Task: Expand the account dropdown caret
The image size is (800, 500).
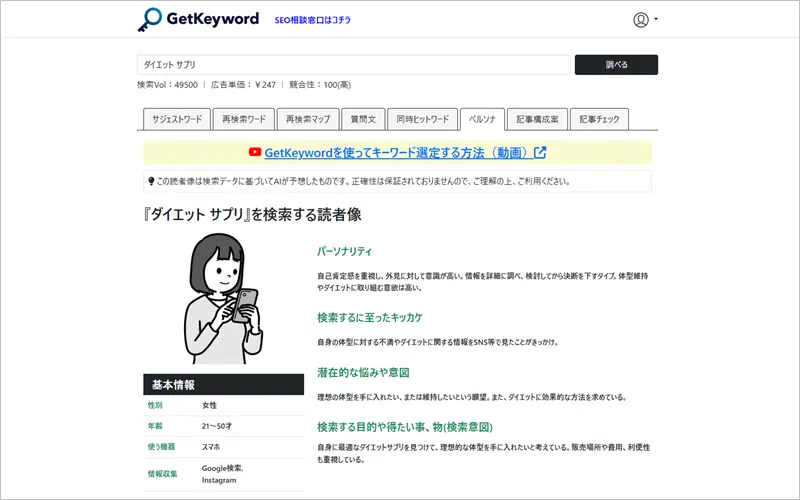Action: [656, 20]
